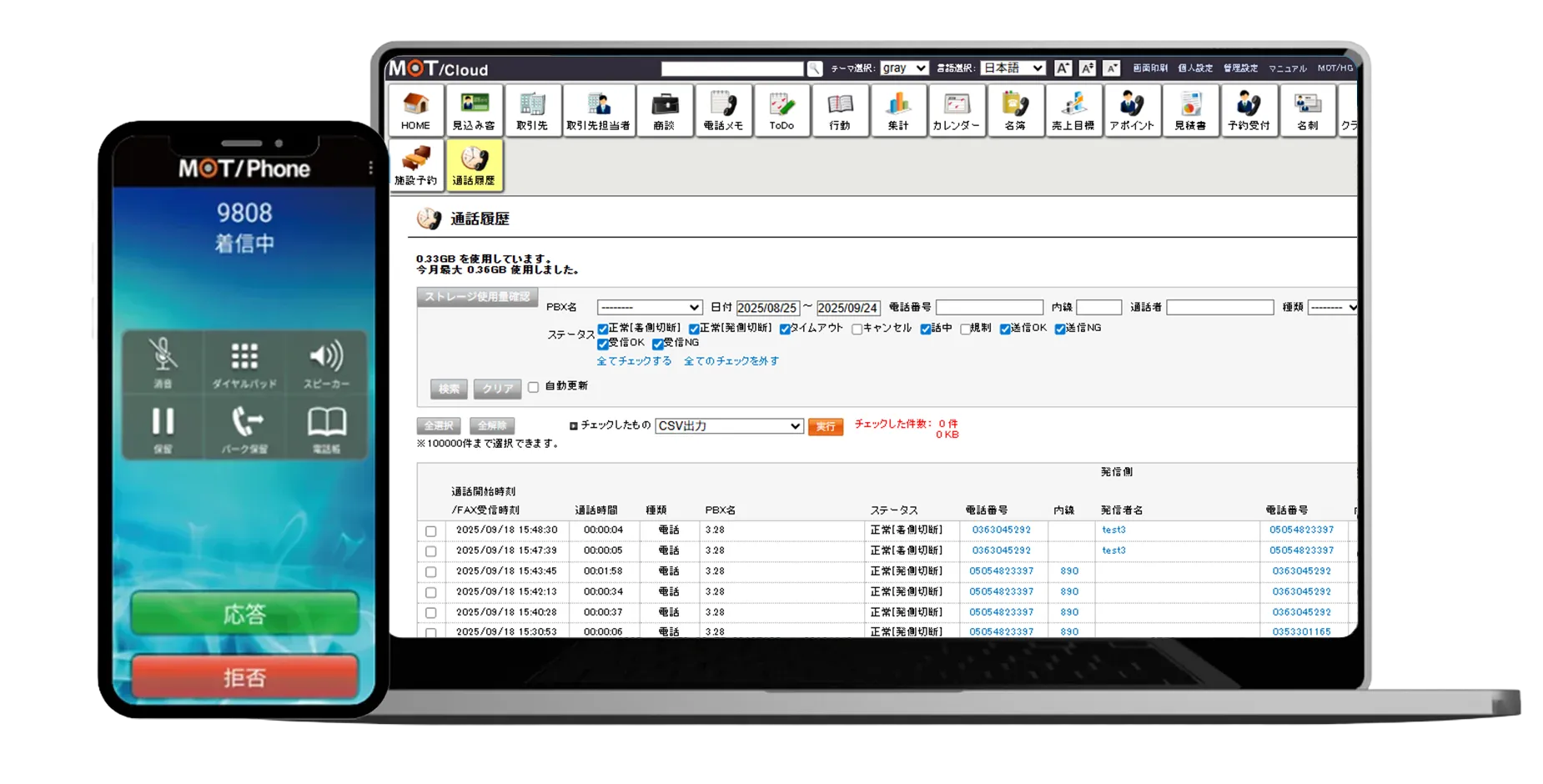The height and width of the screenshot is (784, 1543).
Task: Click the カレンダー calendar toolbar icon
Action: (956, 110)
